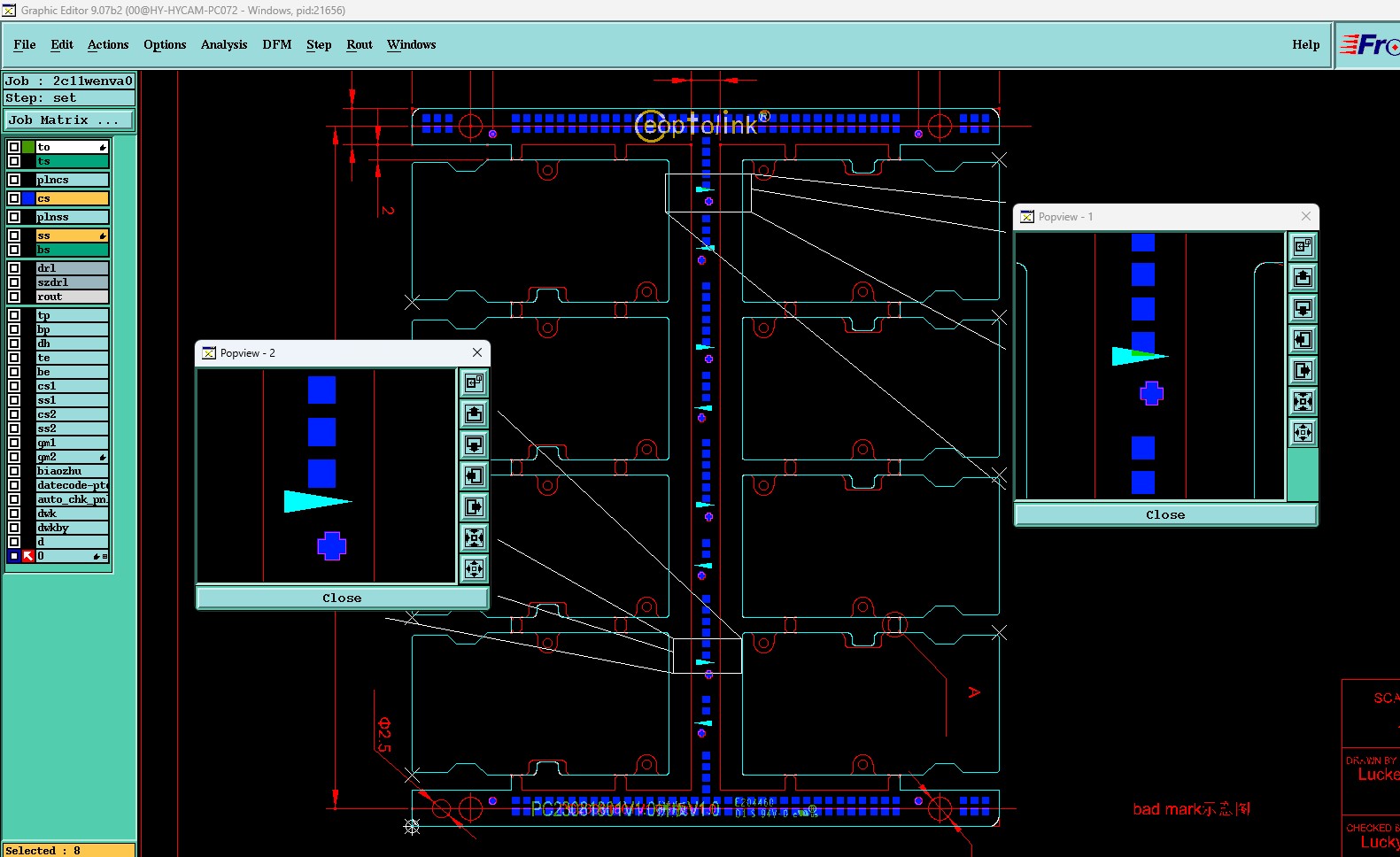Select the tp layer name

click(x=73, y=315)
